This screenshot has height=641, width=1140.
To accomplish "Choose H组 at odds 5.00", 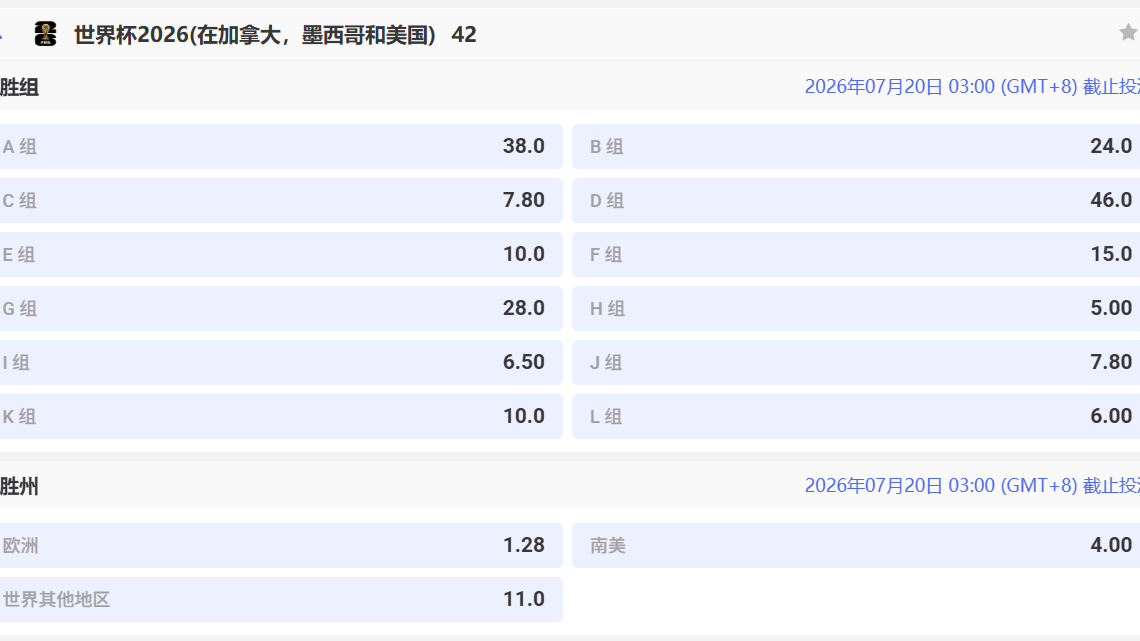I will [856, 308].
